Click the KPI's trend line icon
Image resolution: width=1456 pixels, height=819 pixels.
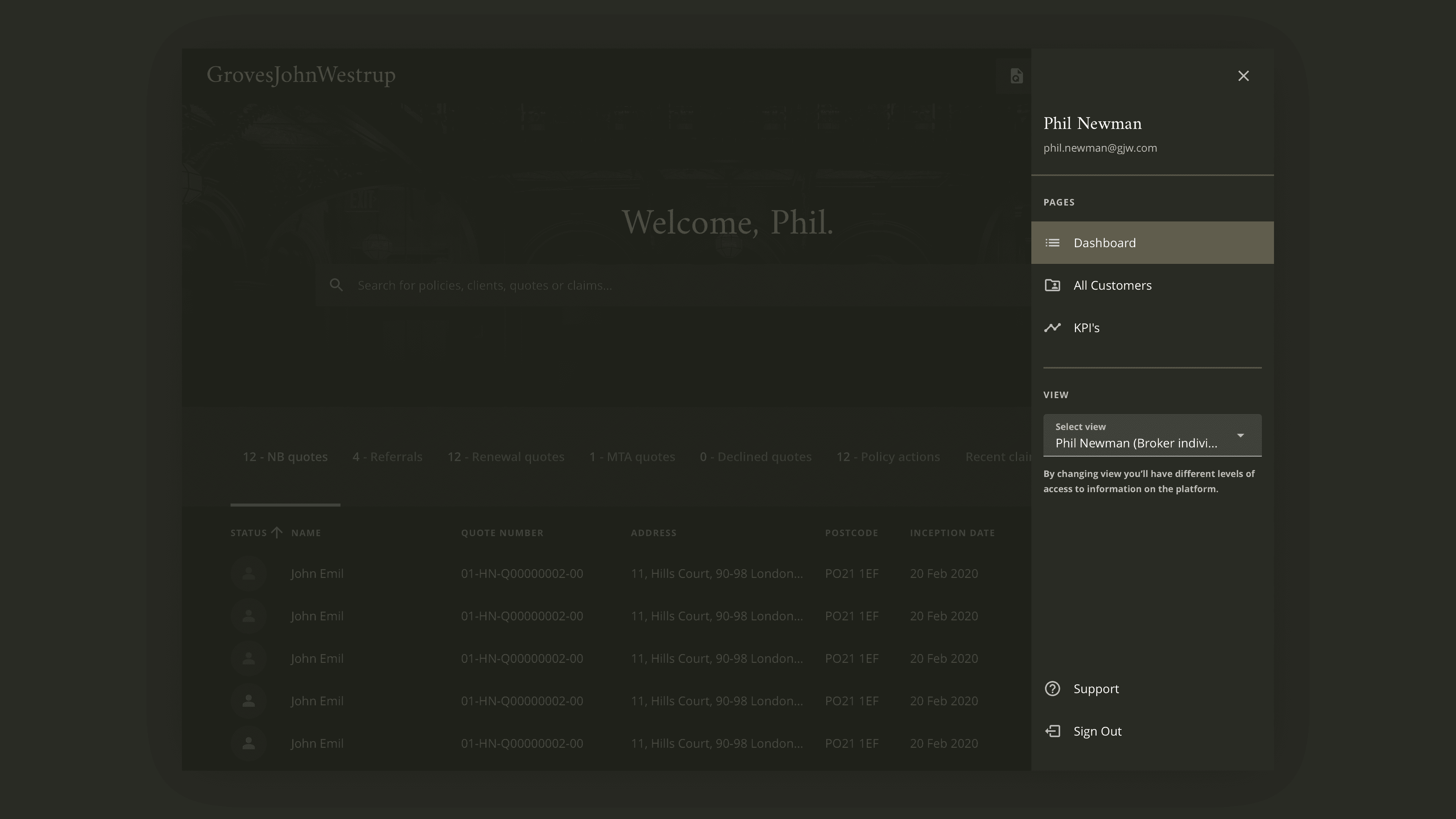coord(1052,327)
